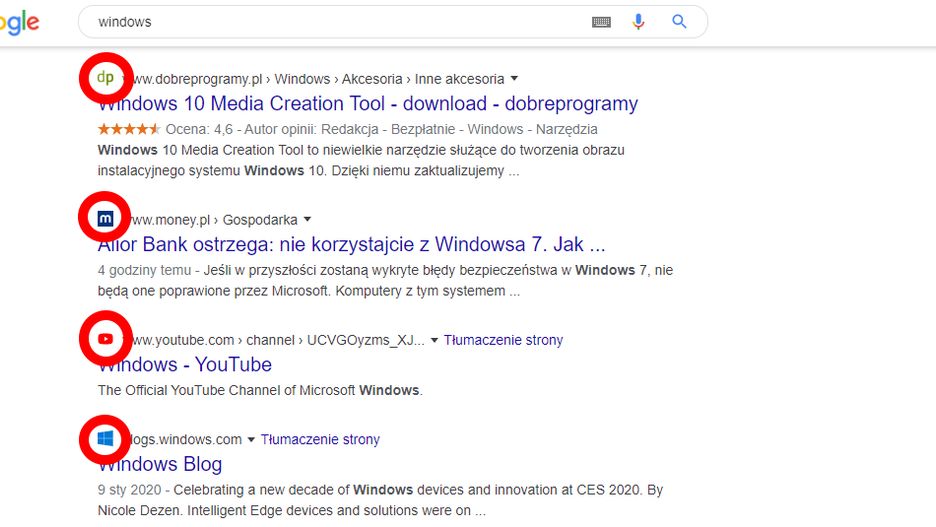This screenshot has height=527, width=936.
Task: Open the Windows Blog result
Action: [160, 464]
